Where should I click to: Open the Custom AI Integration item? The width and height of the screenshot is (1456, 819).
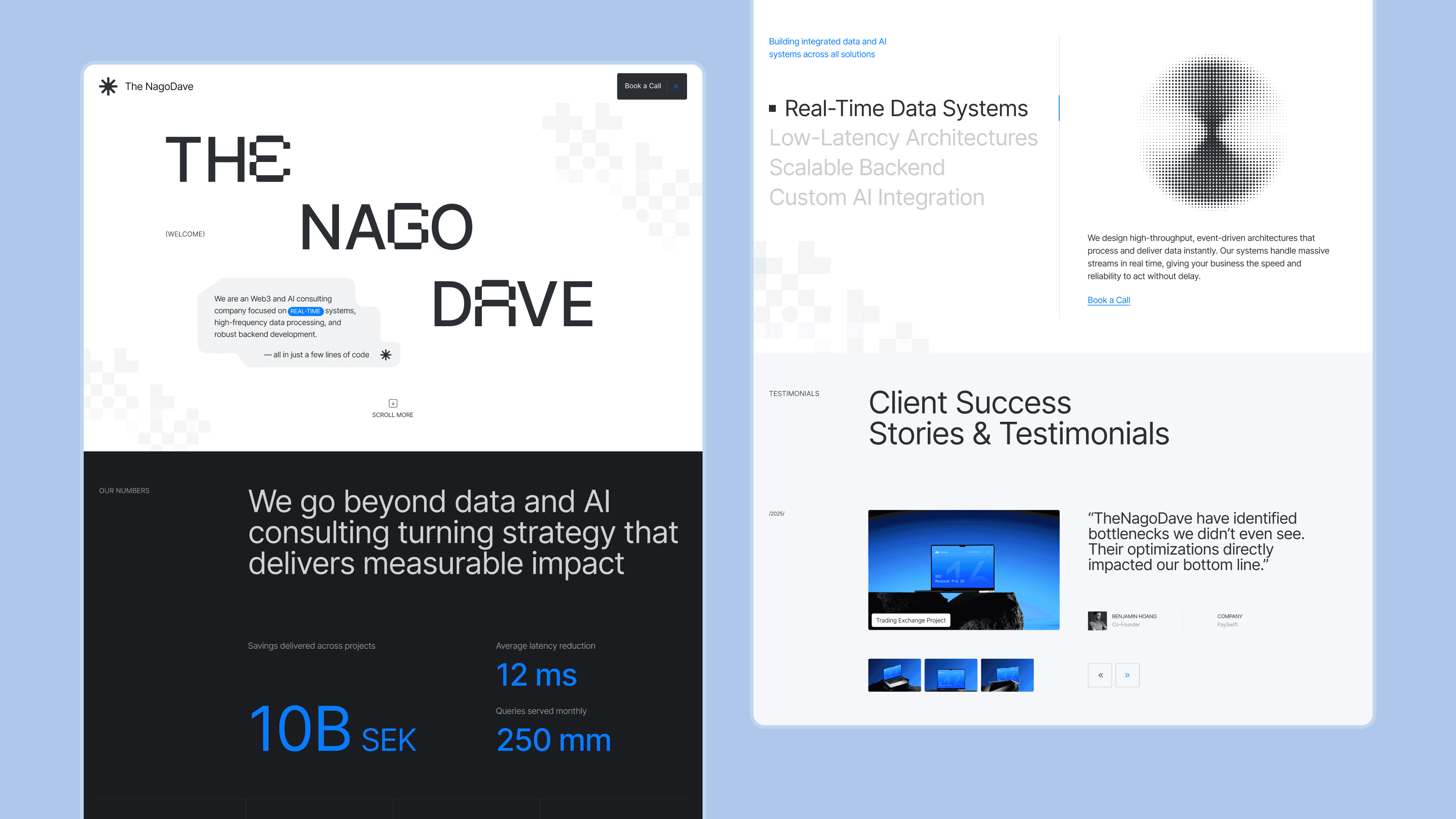[x=877, y=198]
